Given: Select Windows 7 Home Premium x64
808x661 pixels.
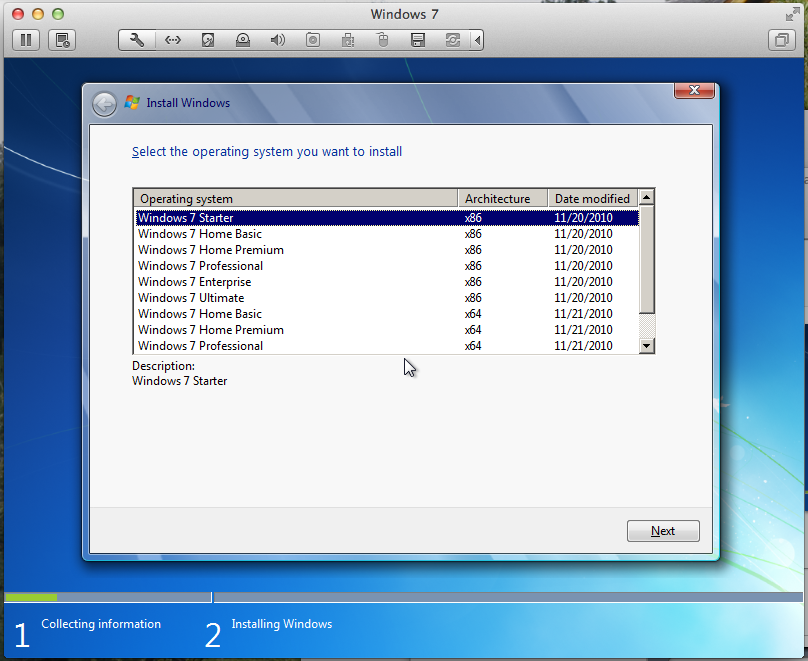Looking at the screenshot, I should coord(387,330).
